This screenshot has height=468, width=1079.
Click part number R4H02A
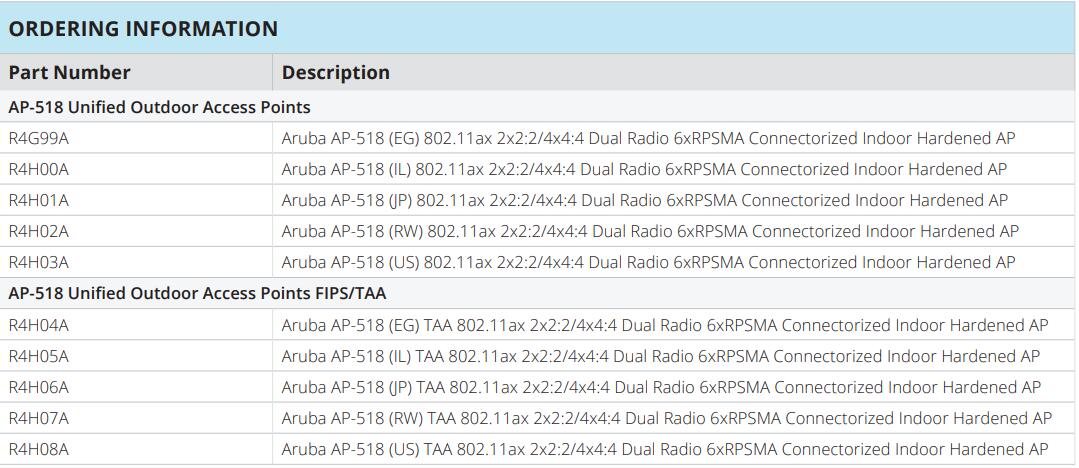pos(39,231)
